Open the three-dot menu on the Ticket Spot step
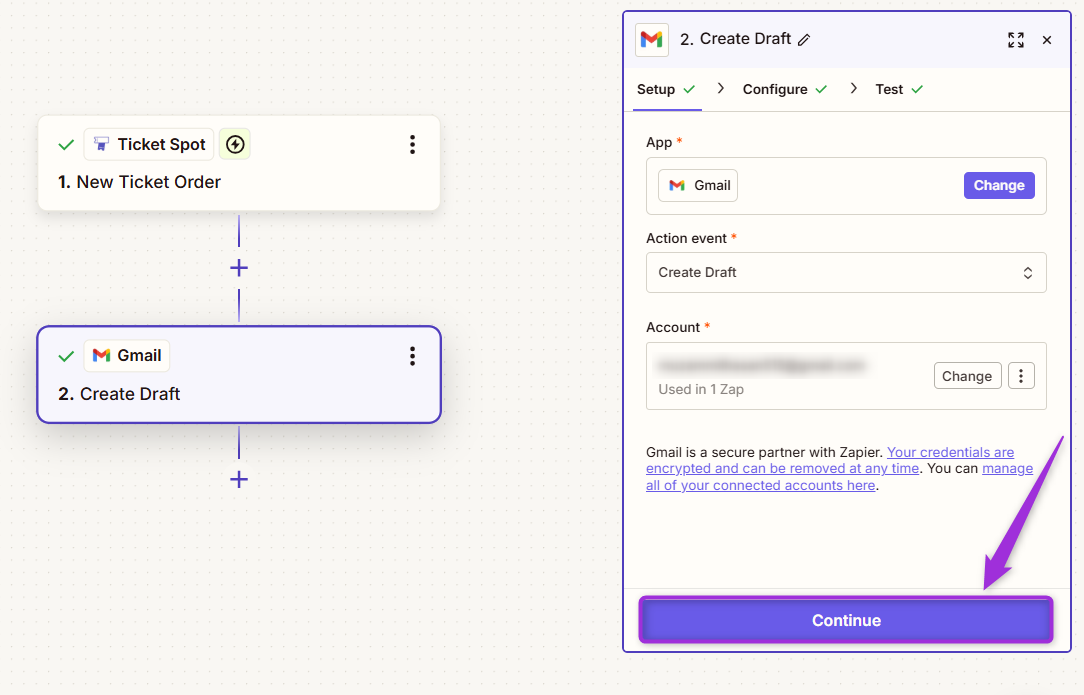Screen dimensions: 1084x695 (x=412, y=144)
